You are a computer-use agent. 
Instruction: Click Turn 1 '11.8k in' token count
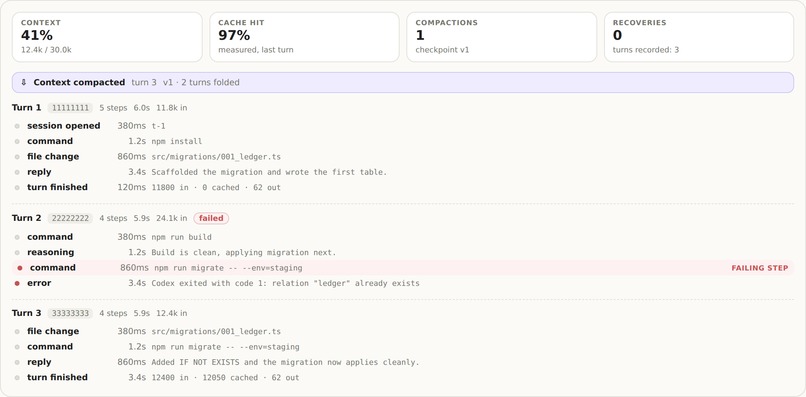pos(172,108)
